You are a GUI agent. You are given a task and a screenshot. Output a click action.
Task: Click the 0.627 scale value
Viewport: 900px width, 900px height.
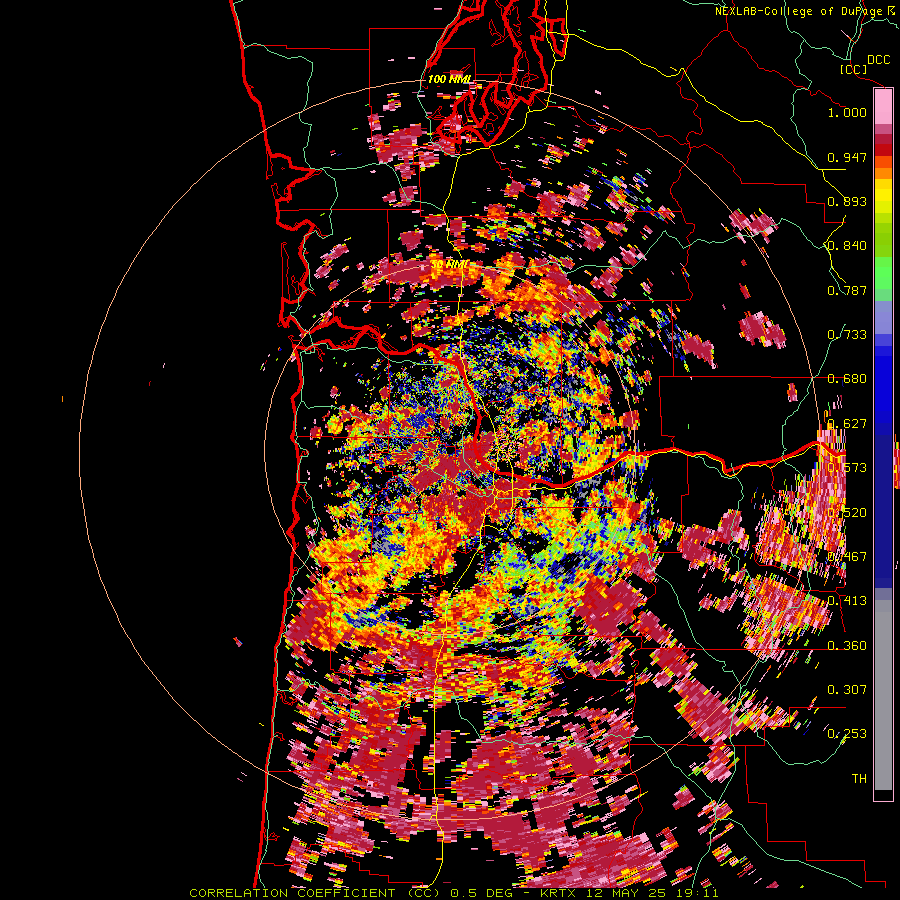(x=847, y=424)
